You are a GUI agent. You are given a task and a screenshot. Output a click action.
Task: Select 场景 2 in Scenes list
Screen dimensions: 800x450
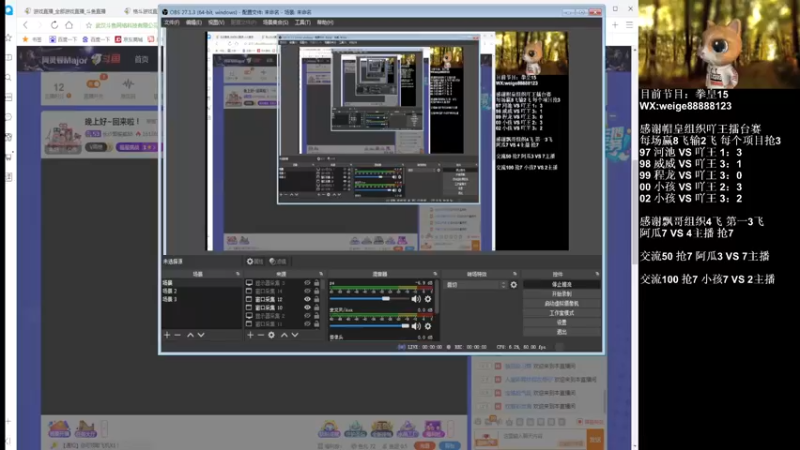point(202,291)
